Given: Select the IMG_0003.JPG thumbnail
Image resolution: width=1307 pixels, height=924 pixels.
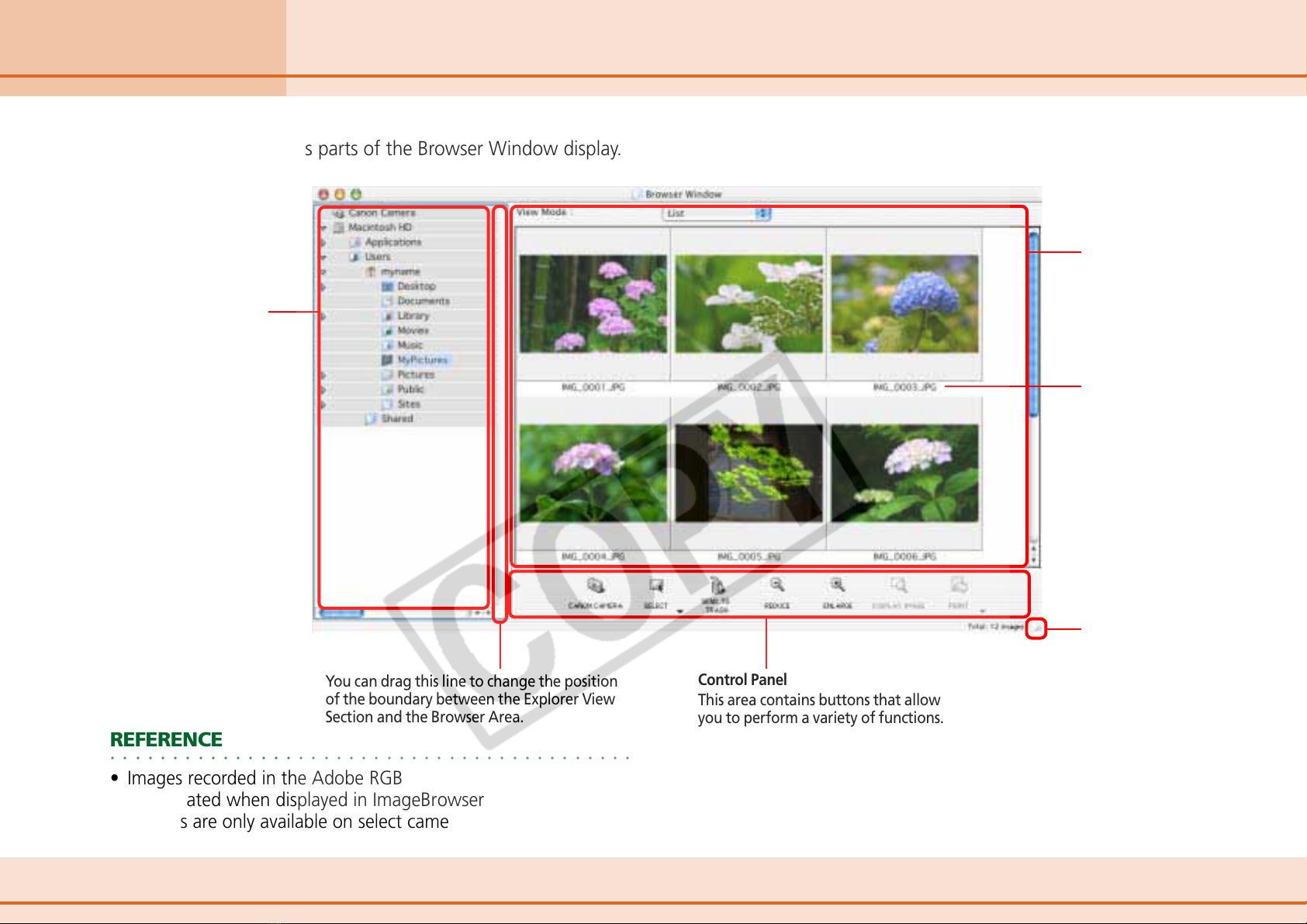Looking at the screenshot, I should pos(904,304).
